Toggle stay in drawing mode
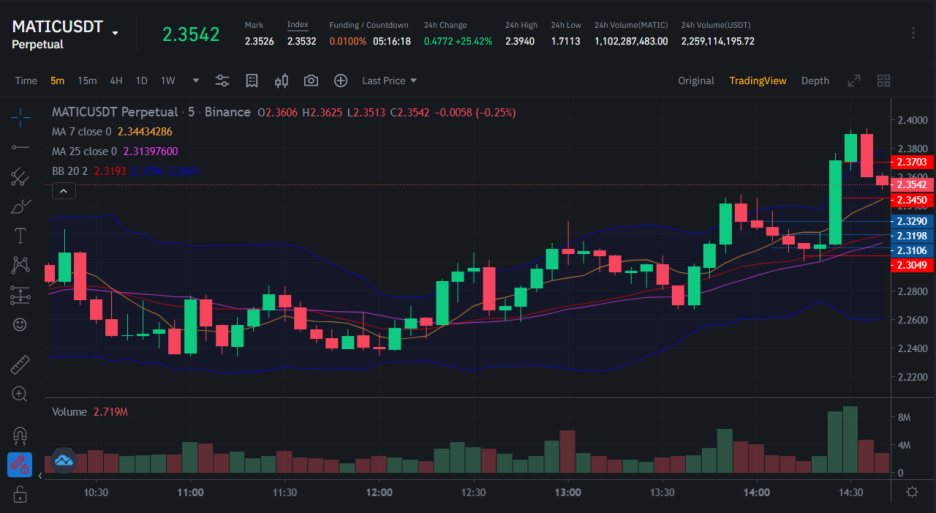Image resolution: width=936 pixels, height=513 pixels. coord(20,465)
